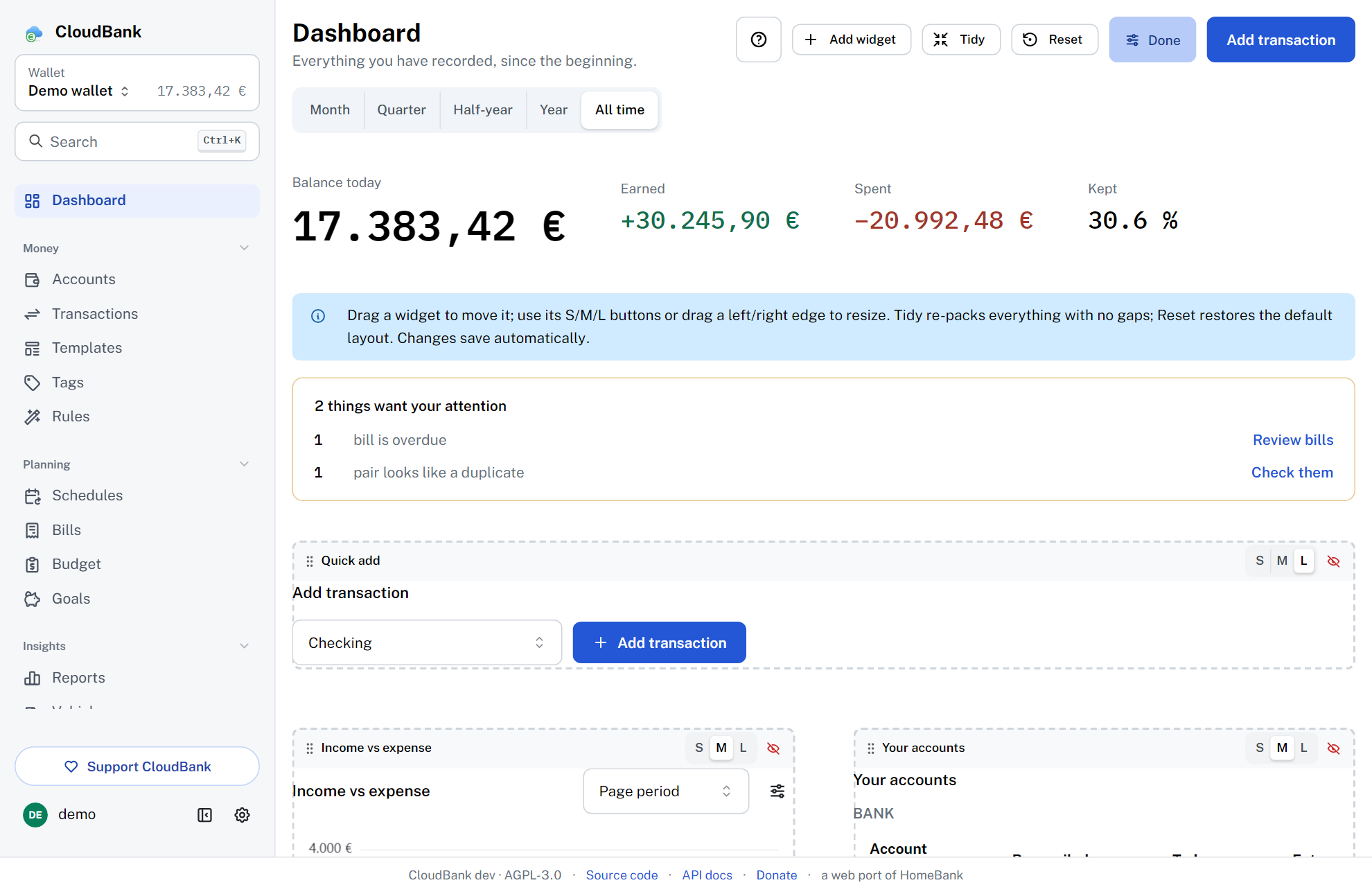Click Add transaction in Quick add widget
Image resolution: width=1372 pixels, height=894 pixels.
click(659, 643)
